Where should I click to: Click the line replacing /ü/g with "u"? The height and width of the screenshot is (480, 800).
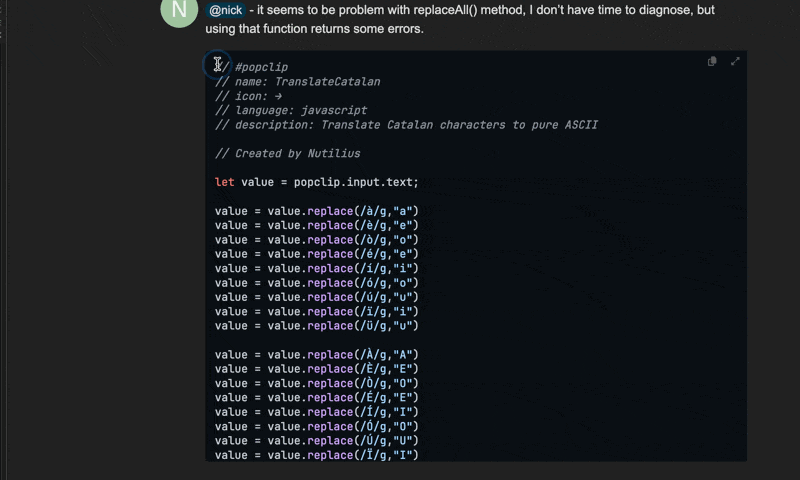(x=316, y=326)
